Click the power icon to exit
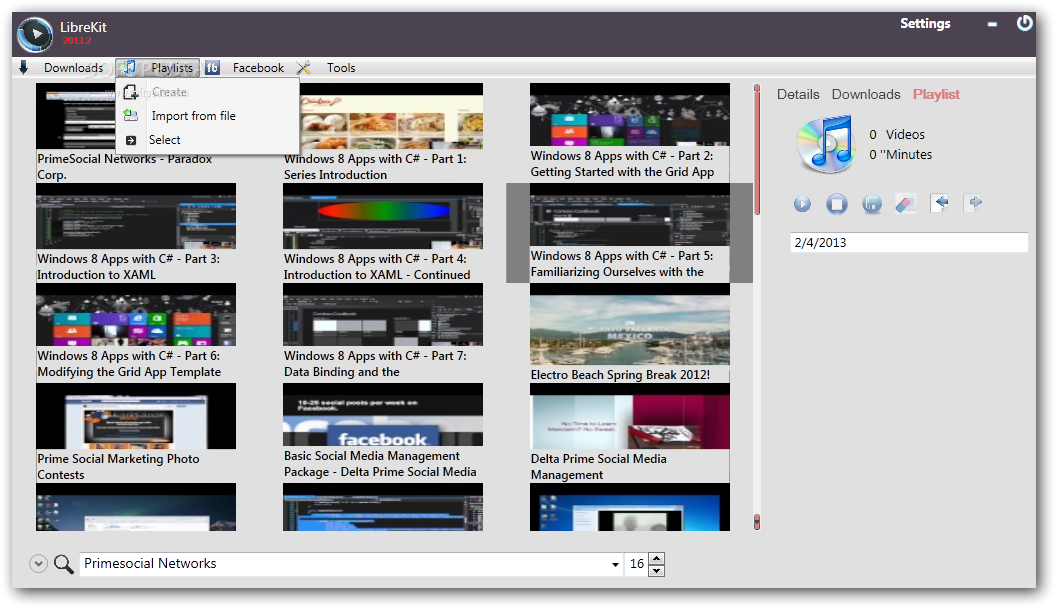This screenshot has height=608, width=1056. [1024, 24]
